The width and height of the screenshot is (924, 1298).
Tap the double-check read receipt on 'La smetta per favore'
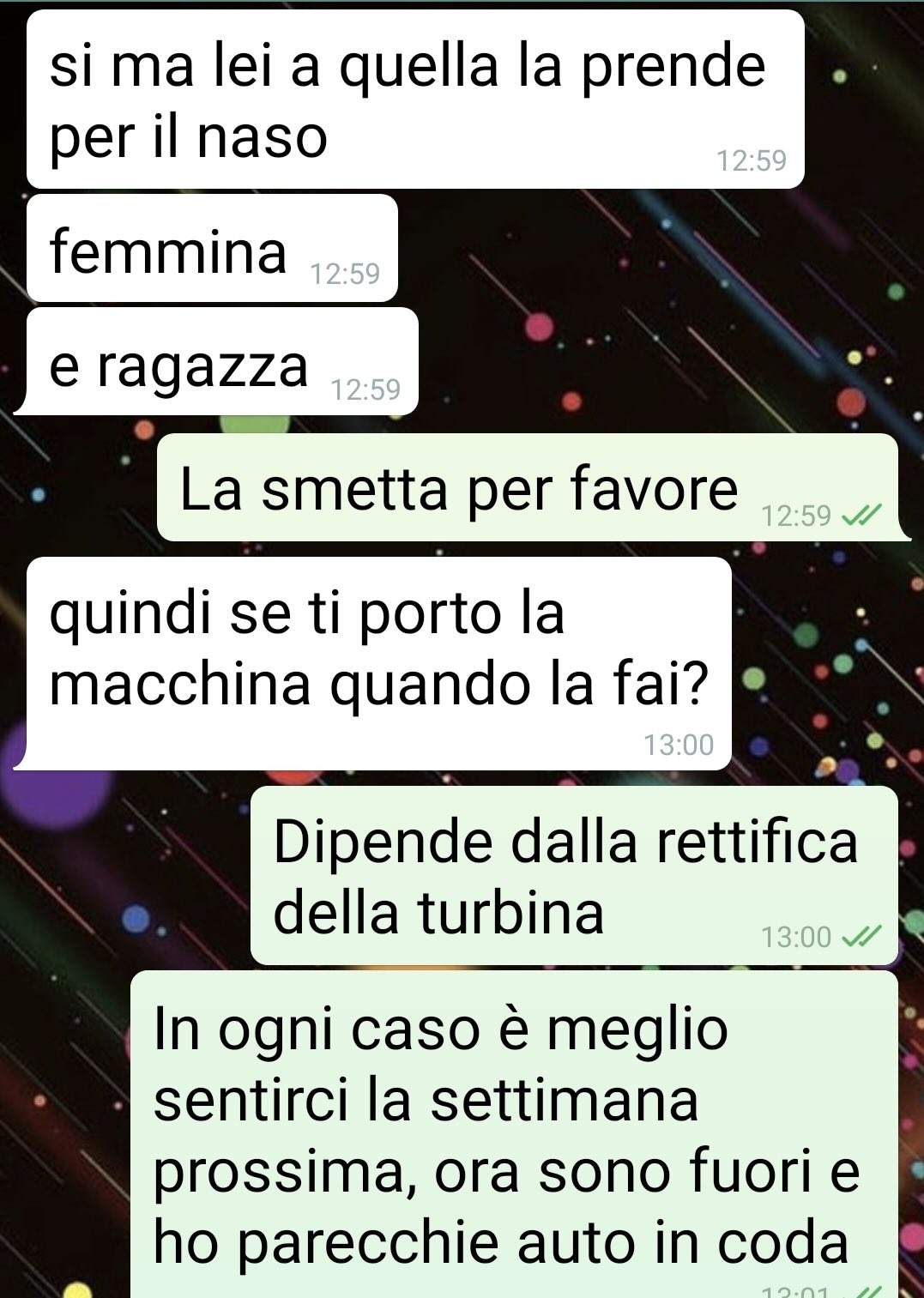pos(862,516)
